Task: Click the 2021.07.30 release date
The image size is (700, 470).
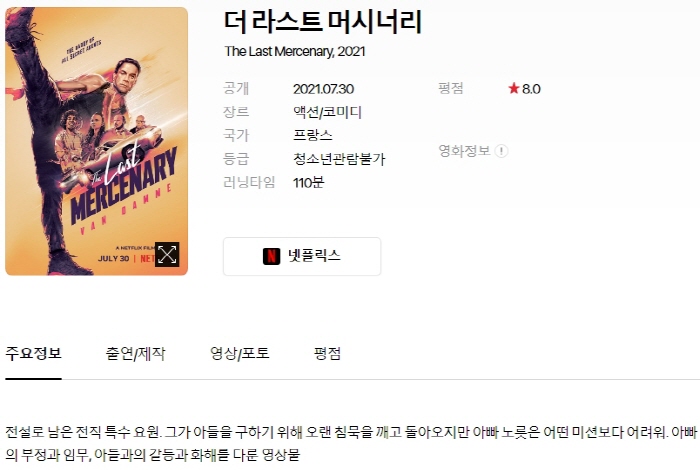Action: 323,89
